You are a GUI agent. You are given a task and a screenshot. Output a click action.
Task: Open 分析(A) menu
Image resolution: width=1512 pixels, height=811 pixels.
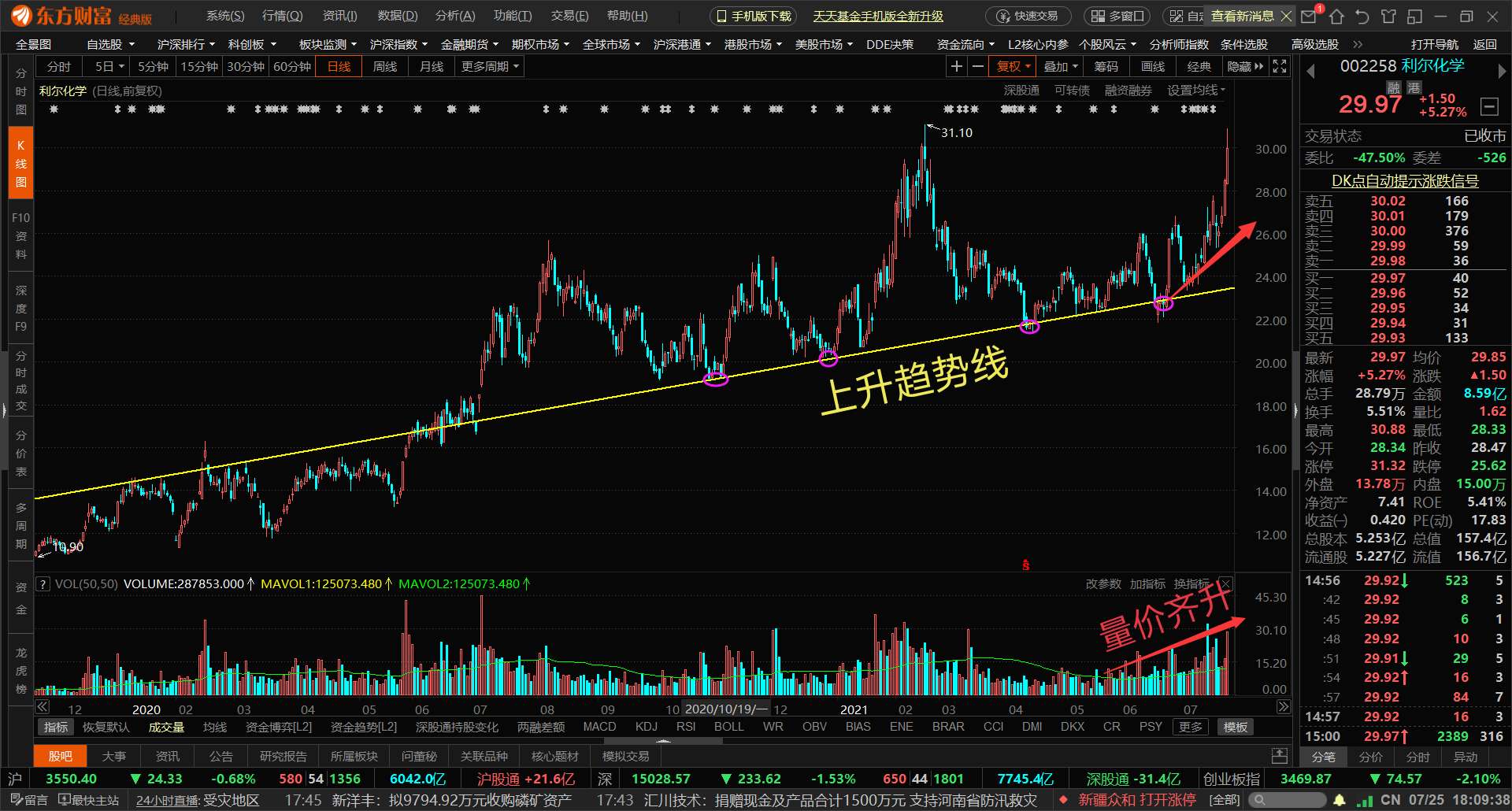(455, 16)
